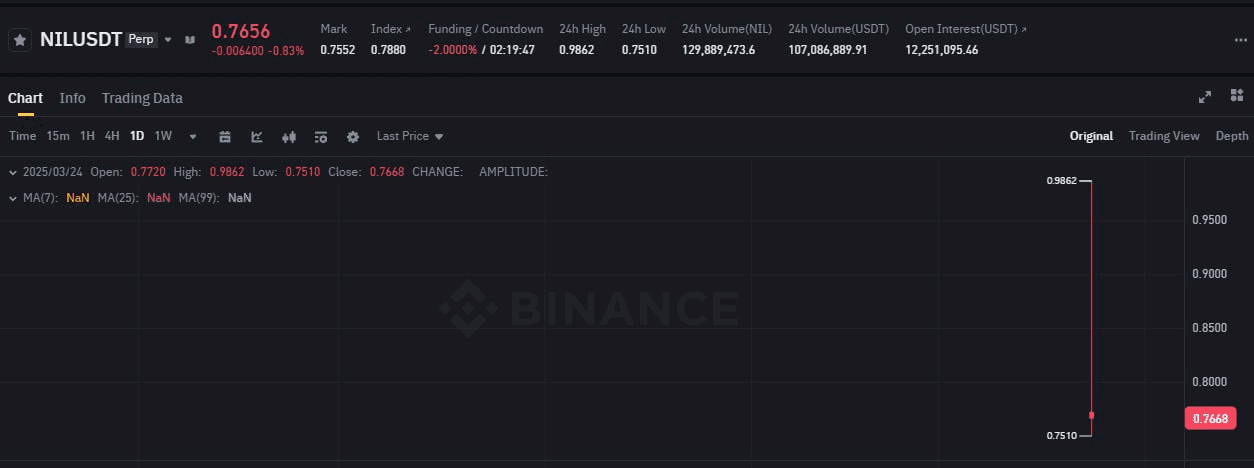Click the MA(99) indicator label
This screenshot has height=468, width=1254.
pos(198,198)
